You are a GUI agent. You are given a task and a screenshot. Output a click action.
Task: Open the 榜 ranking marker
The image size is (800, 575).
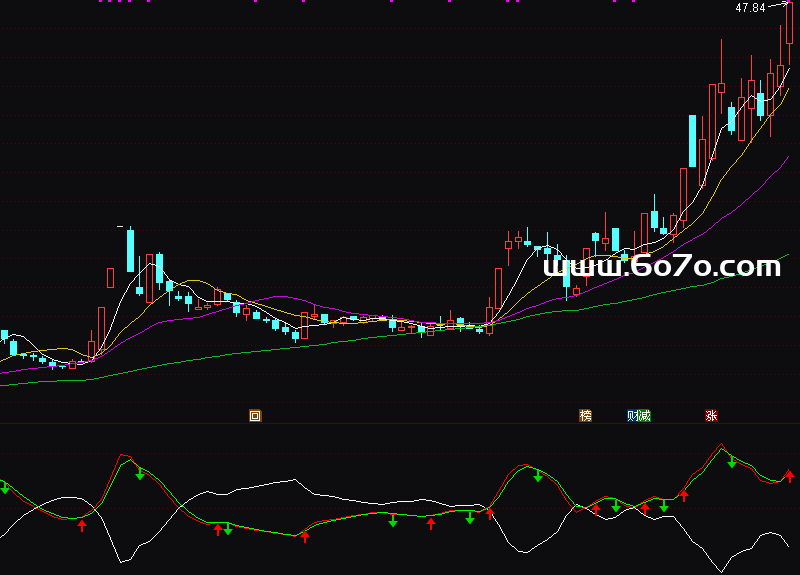point(585,416)
